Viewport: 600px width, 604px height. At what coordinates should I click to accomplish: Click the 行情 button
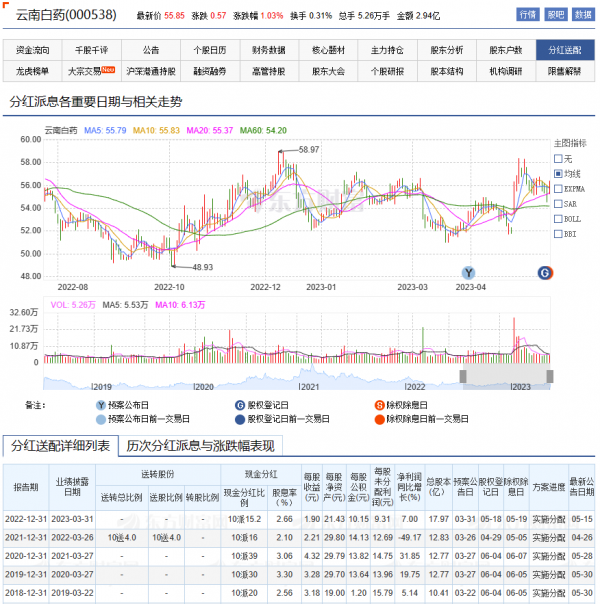[527, 15]
